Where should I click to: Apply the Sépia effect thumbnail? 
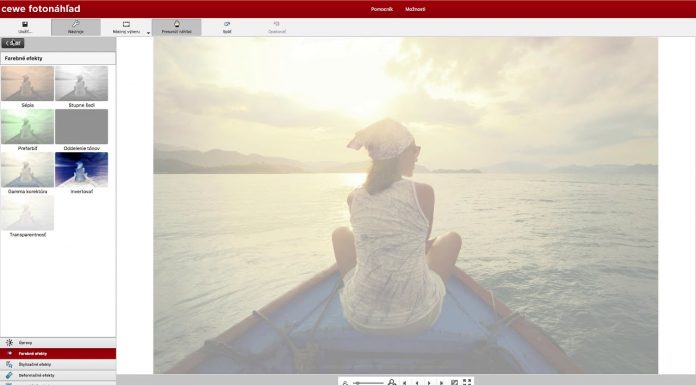click(28, 83)
